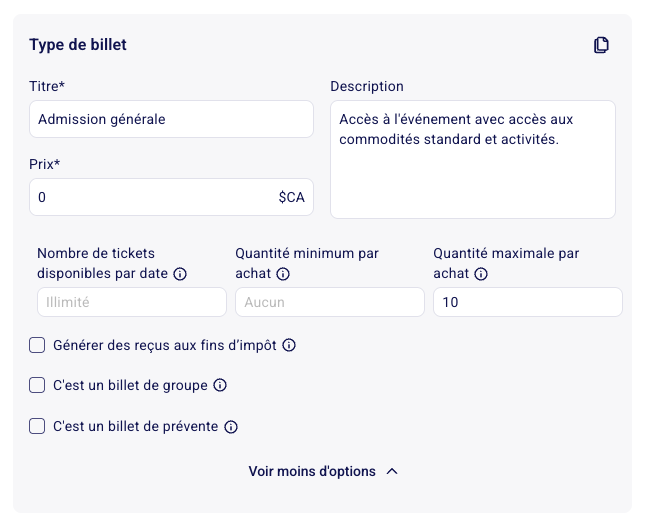Click the Type de billet heading
Image resolution: width=651 pixels, height=528 pixels.
tap(78, 45)
